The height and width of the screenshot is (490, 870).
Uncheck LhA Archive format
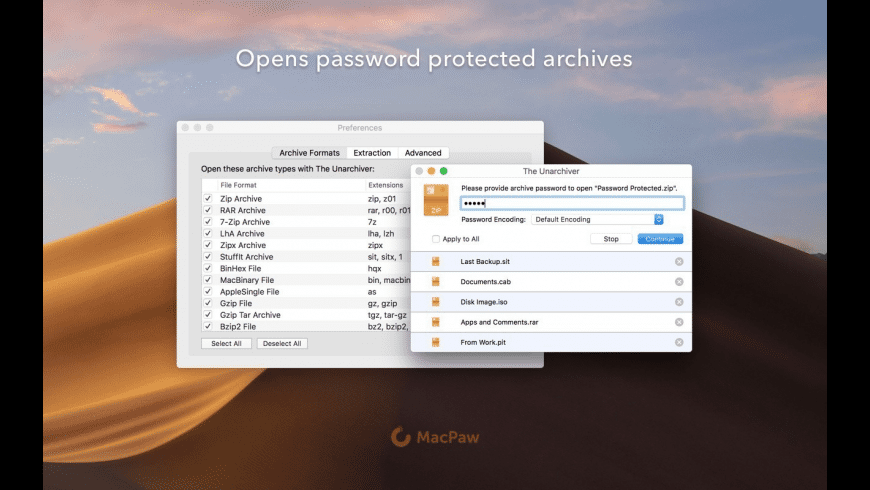208,233
